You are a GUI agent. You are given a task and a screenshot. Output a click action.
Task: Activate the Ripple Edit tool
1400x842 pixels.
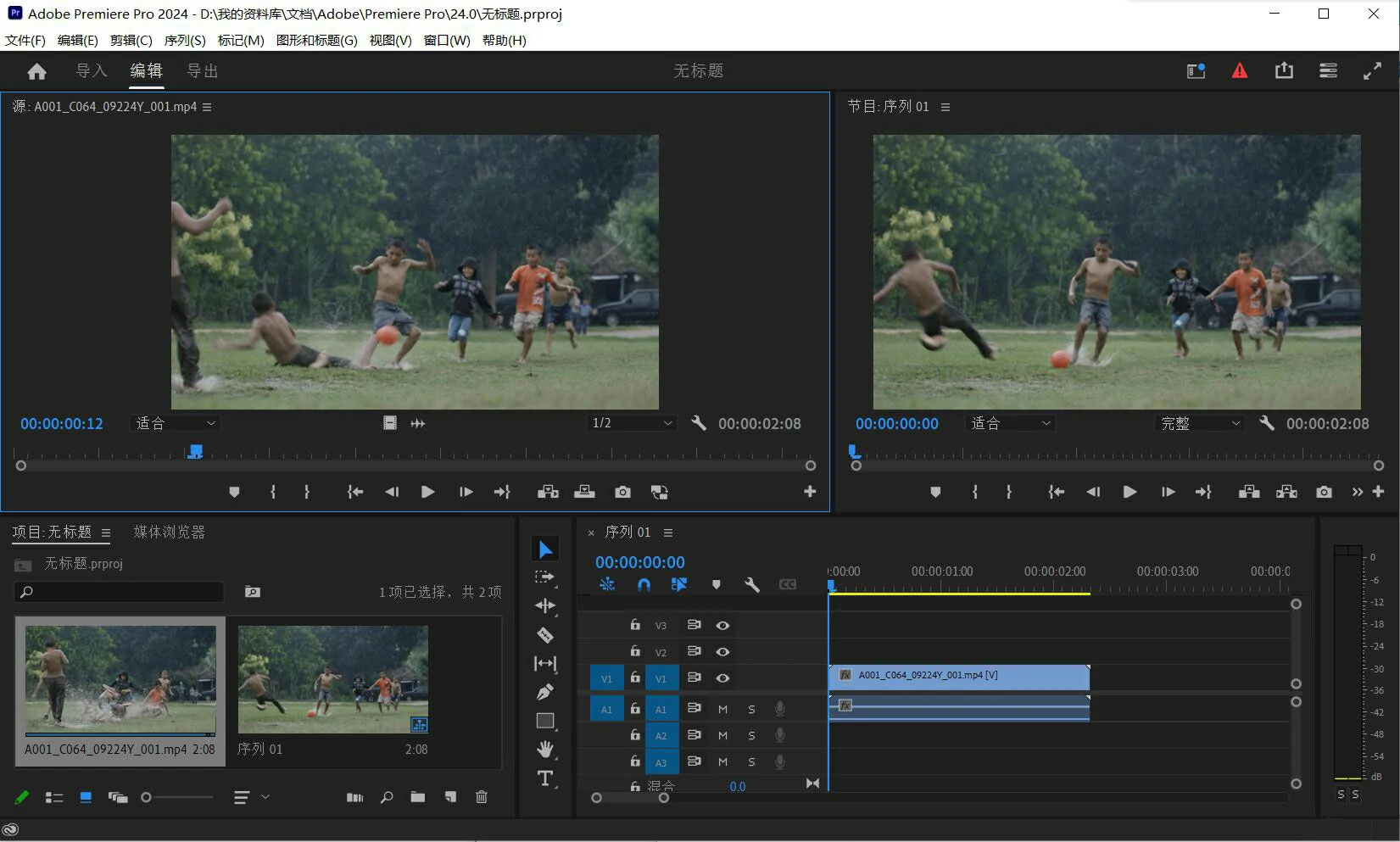(545, 605)
